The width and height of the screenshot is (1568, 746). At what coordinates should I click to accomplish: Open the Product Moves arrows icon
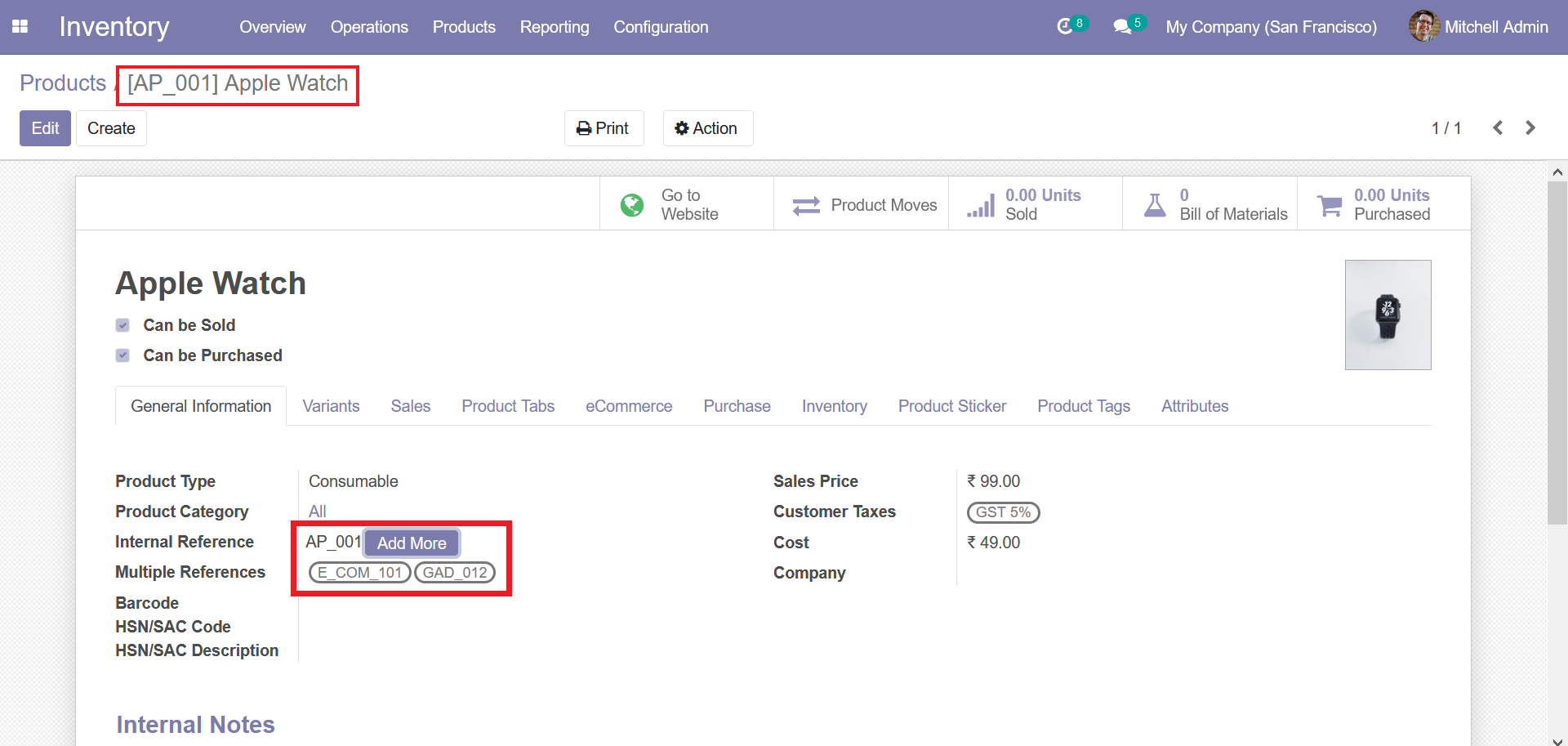click(806, 205)
